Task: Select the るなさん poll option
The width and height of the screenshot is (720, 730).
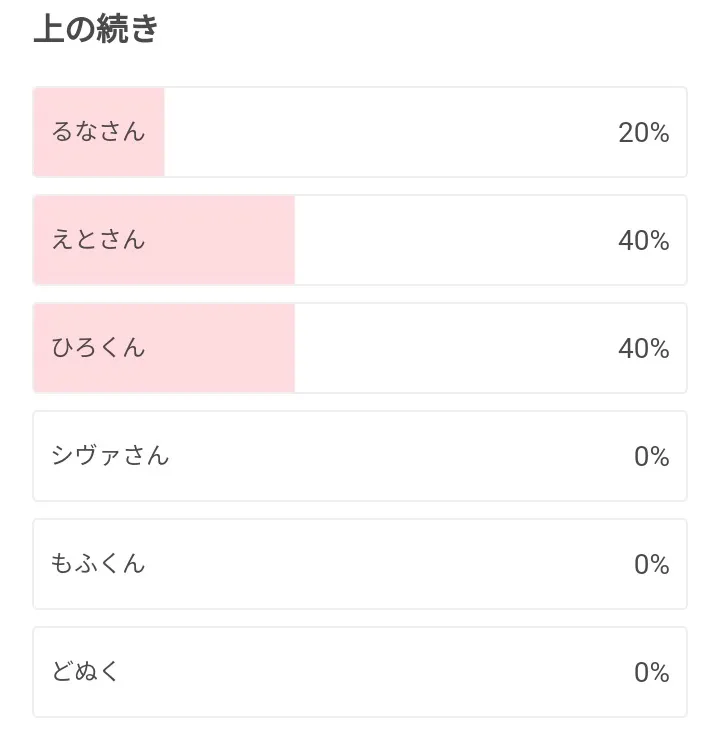Action: point(98,132)
